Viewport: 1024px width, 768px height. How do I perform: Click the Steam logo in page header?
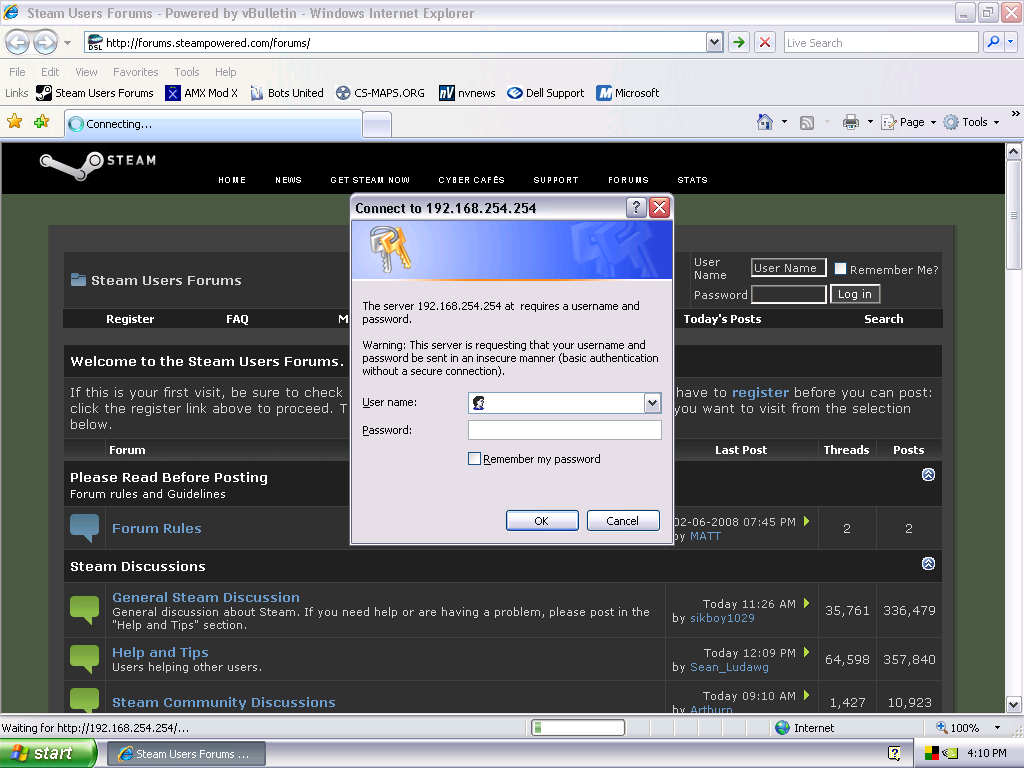pos(98,165)
